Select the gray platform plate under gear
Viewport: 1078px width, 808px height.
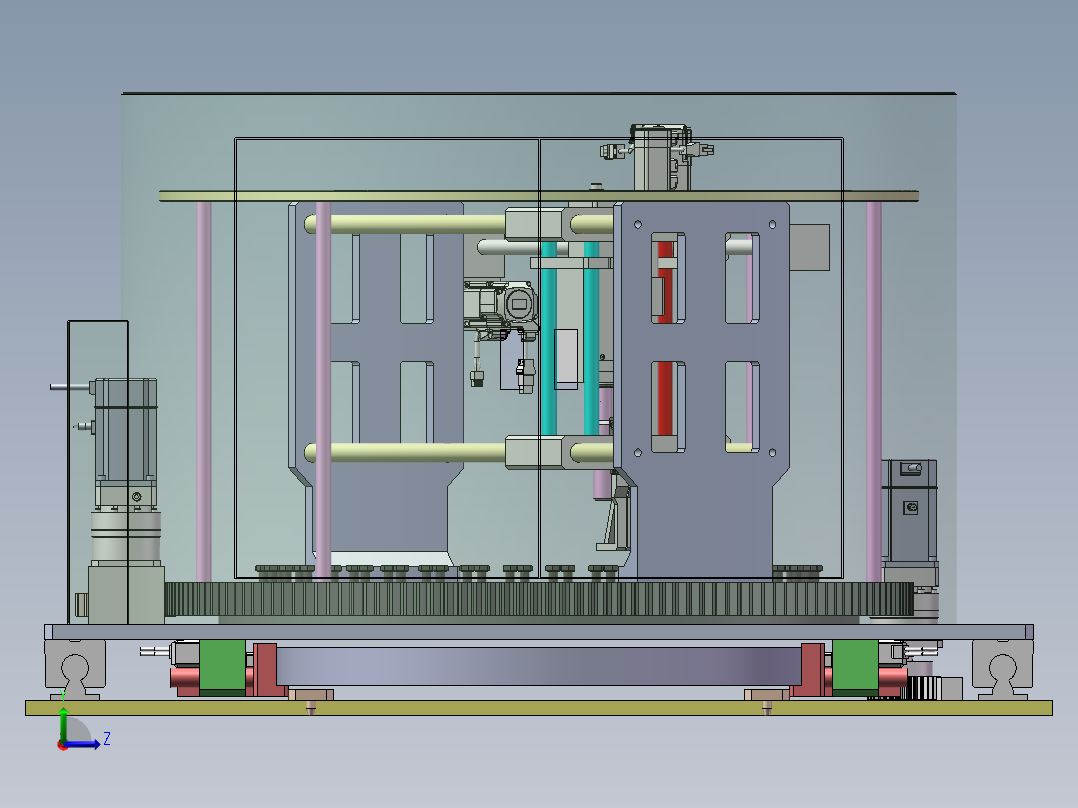[x=538, y=632]
